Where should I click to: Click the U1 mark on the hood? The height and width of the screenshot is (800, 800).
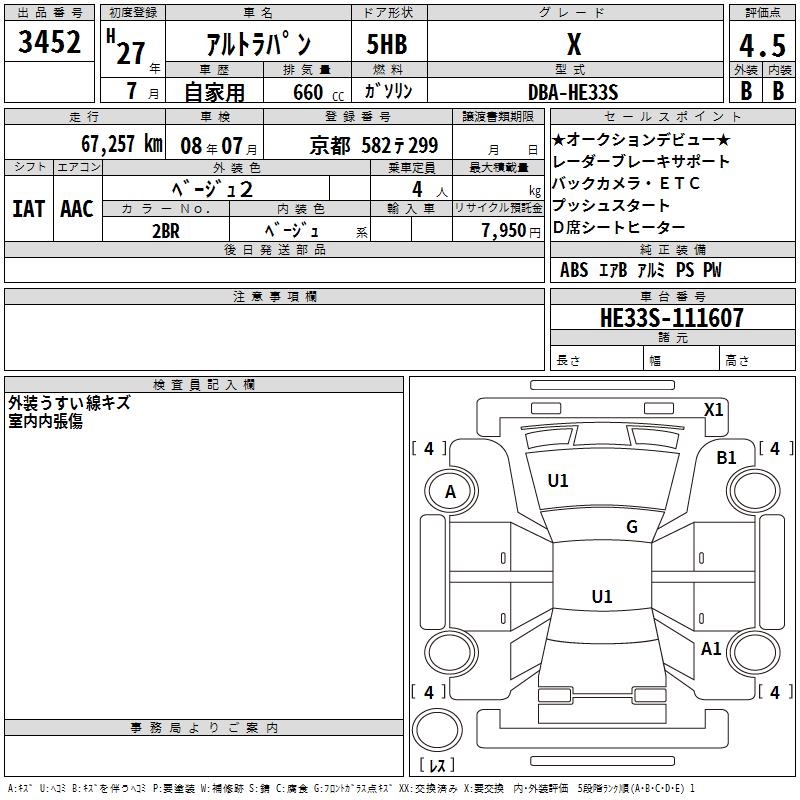(x=558, y=481)
